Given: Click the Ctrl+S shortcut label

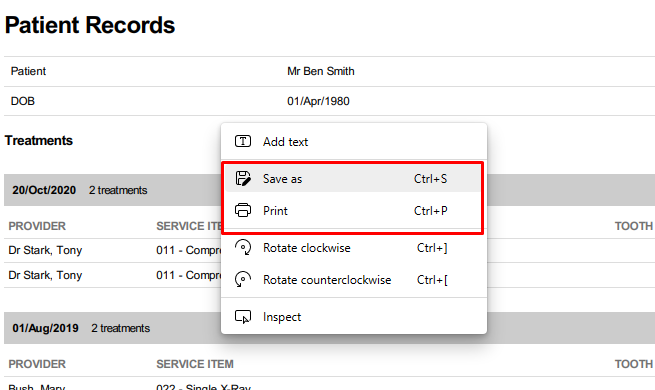Looking at the screenshot, I should pyautogui.click(x=430, y=179).
